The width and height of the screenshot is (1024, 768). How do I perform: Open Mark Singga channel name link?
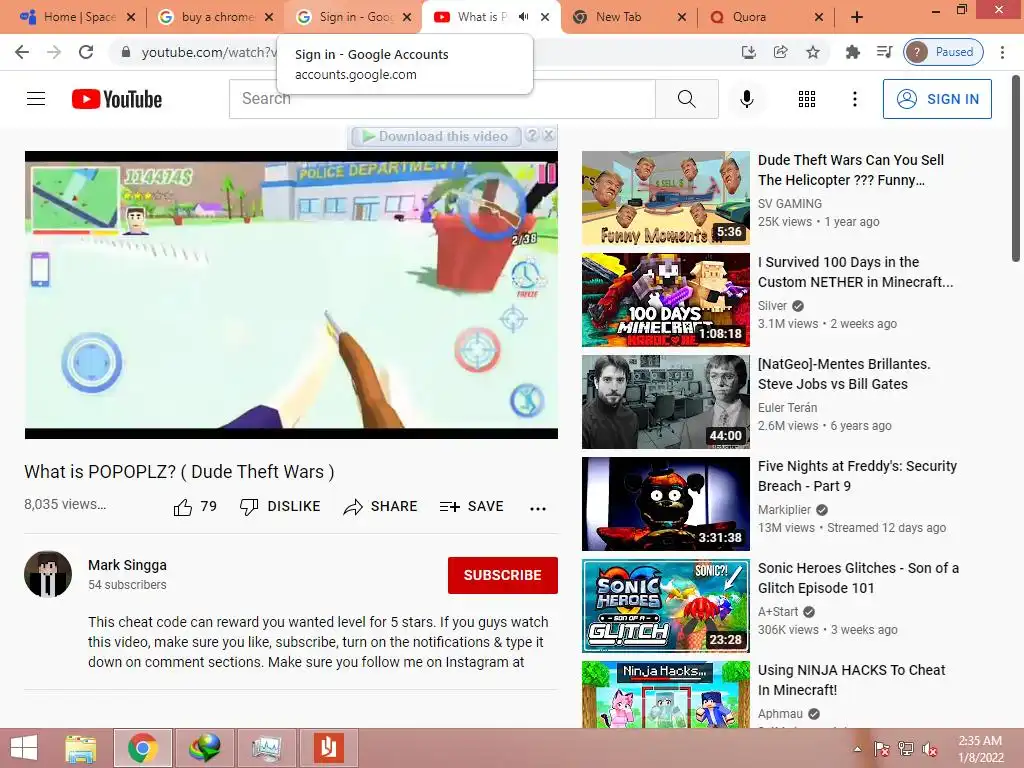127,565
